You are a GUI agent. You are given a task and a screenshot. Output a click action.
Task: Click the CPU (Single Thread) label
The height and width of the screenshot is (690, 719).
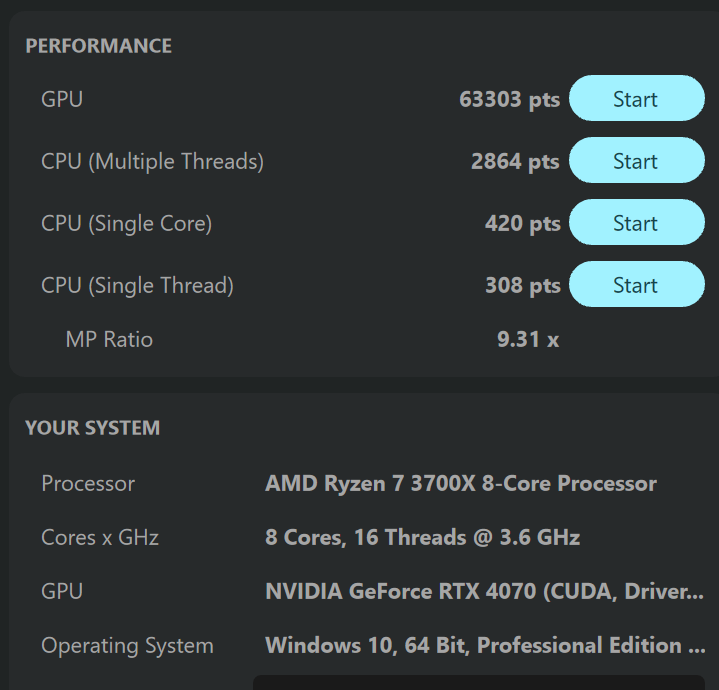point(137,286)
